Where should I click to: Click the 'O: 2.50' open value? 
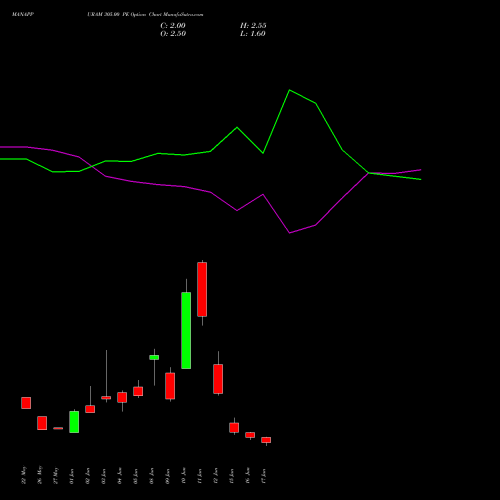[173, 34]
